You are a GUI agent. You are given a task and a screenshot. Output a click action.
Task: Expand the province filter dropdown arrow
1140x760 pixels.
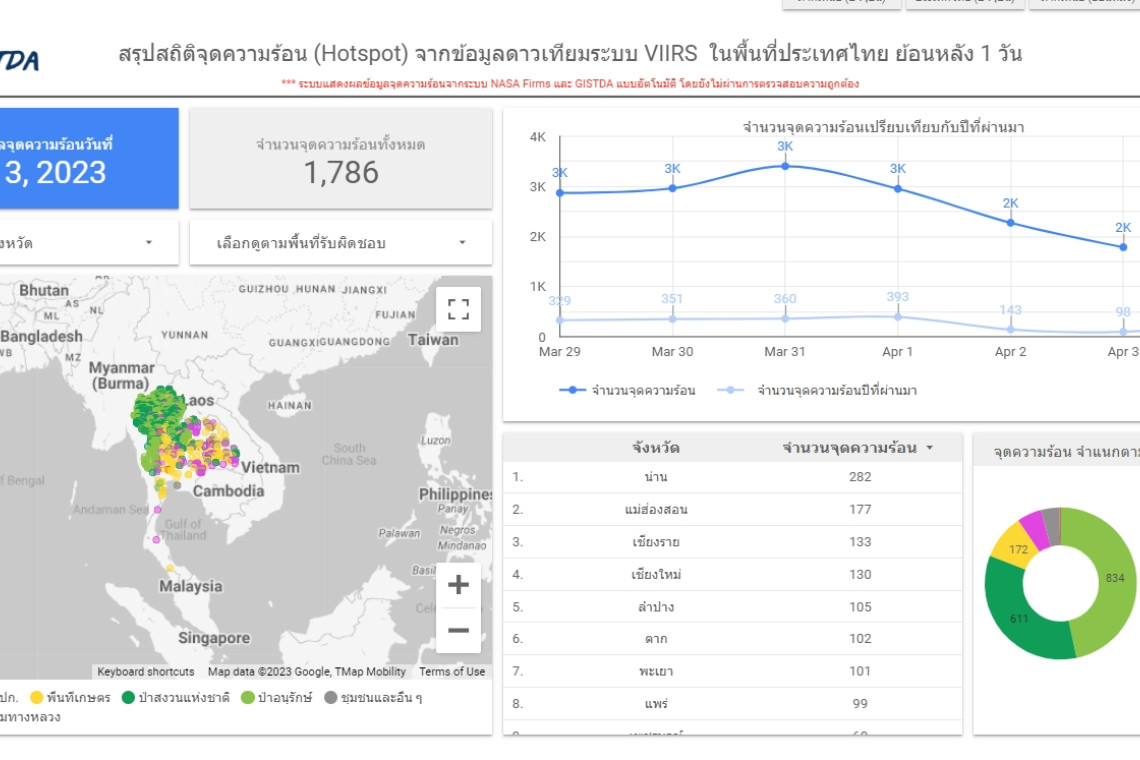(x=149, y=243)
